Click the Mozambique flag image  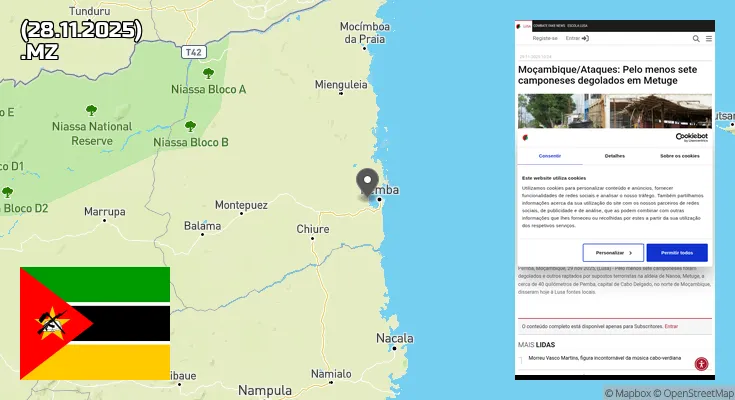95,324
